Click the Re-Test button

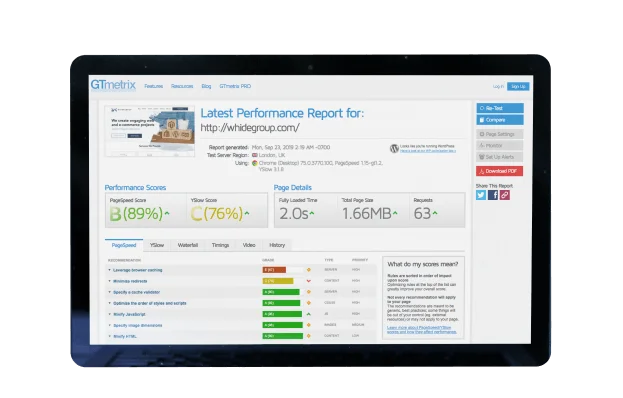[500, 108]
